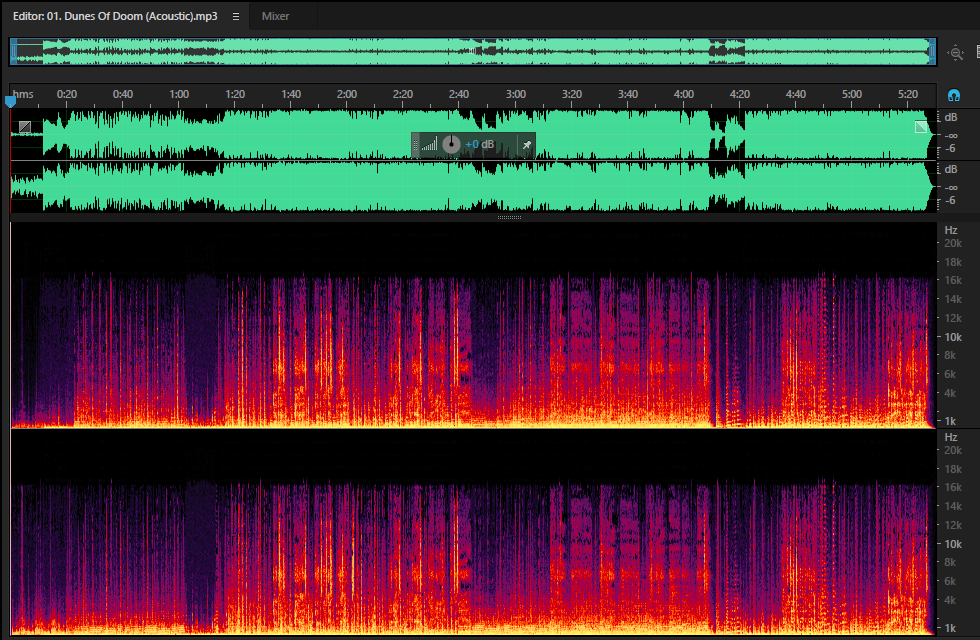The image size is (980, 640).
Task: Click the 0:40 mark on ruler
Action: click(x=122, y=94)
